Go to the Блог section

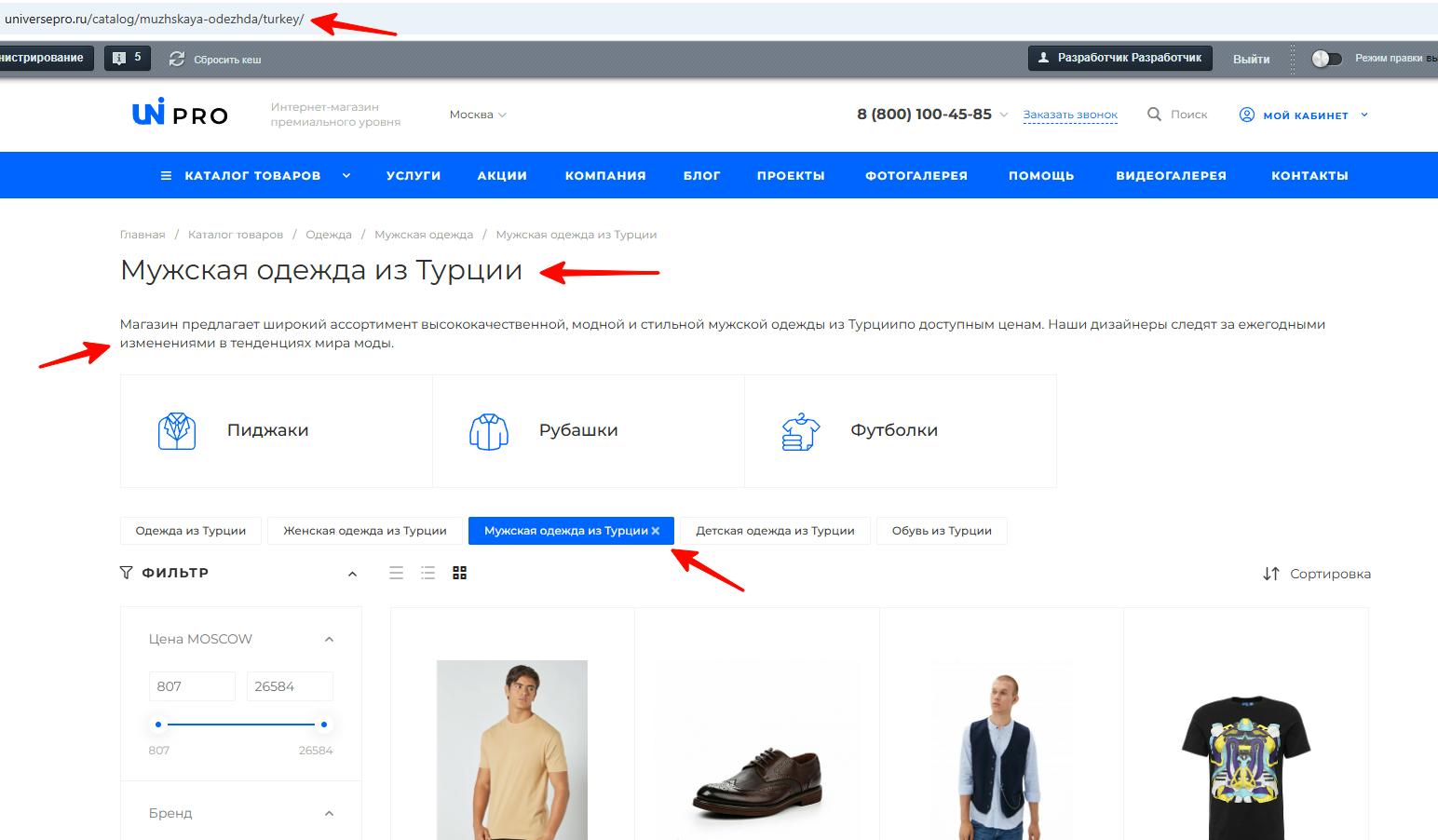(702, 174)
